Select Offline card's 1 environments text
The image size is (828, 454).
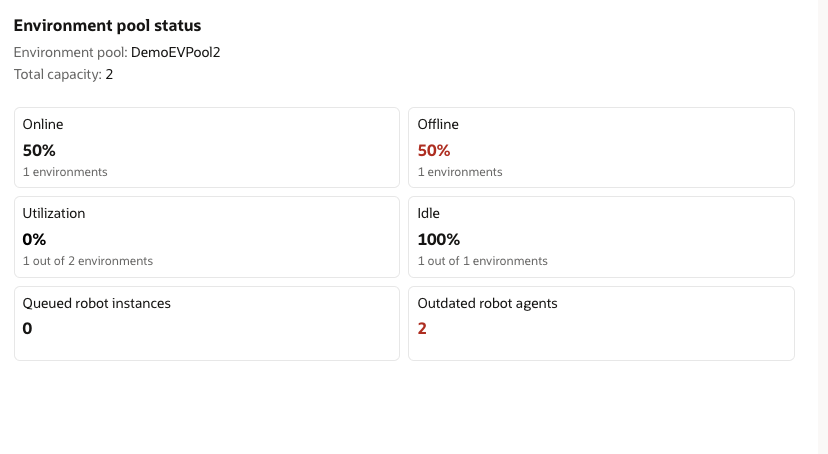460,172
